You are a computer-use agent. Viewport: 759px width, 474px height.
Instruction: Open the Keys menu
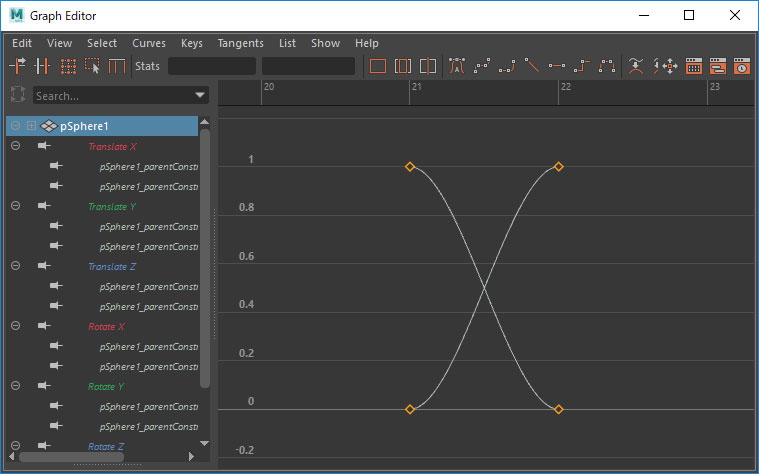[x=192, y=43]
